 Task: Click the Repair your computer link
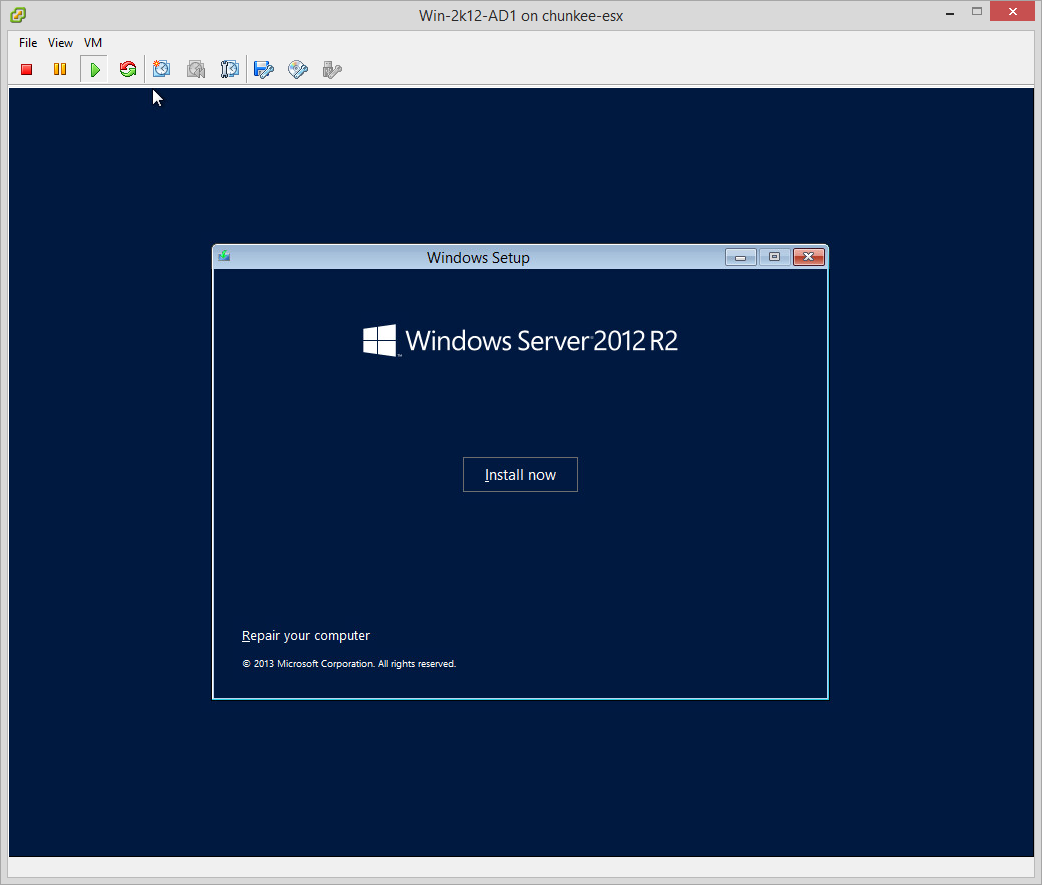click(x=306, y=636)
